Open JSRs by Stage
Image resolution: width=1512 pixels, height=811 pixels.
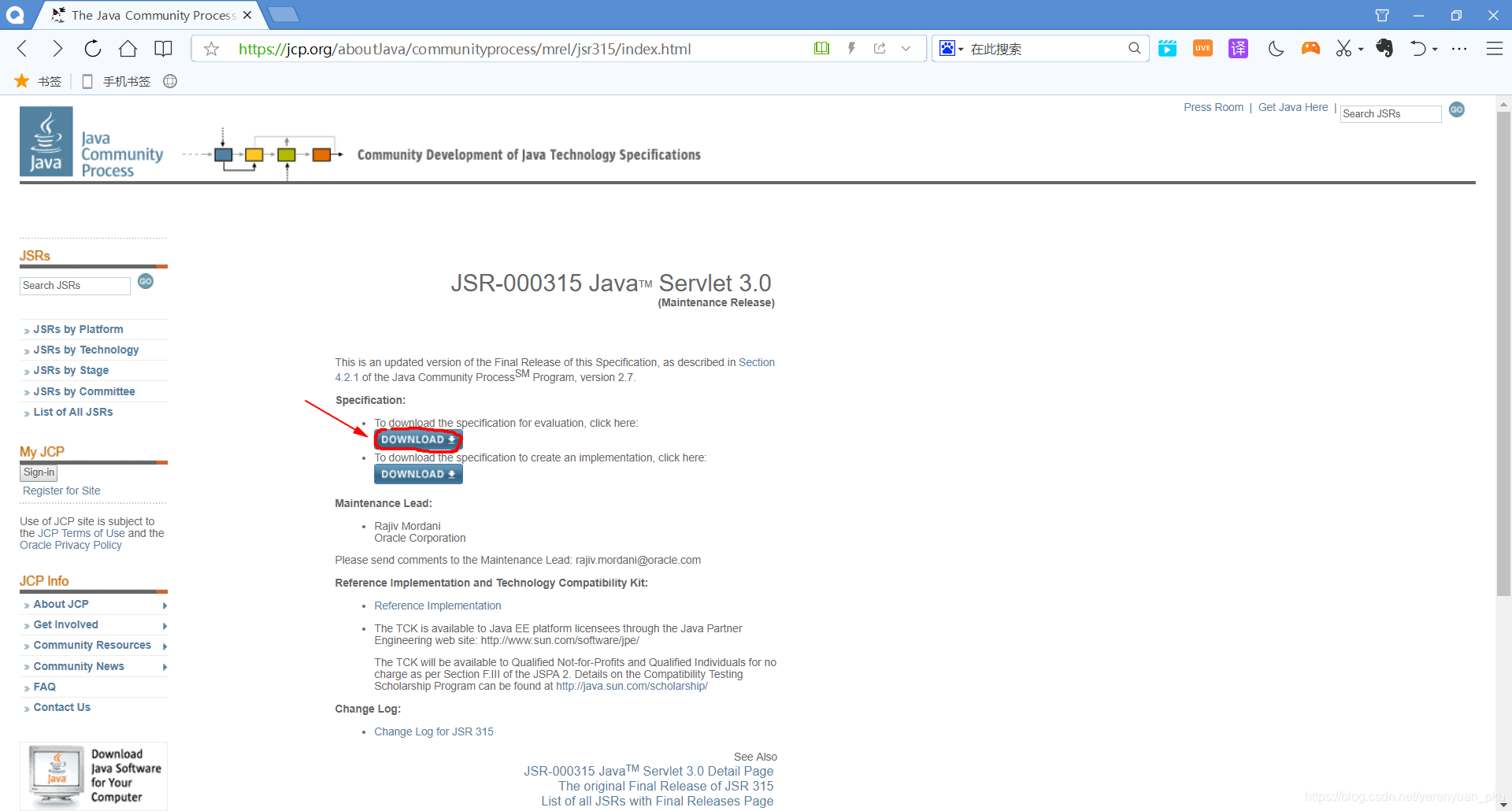[x=71, y=370]
